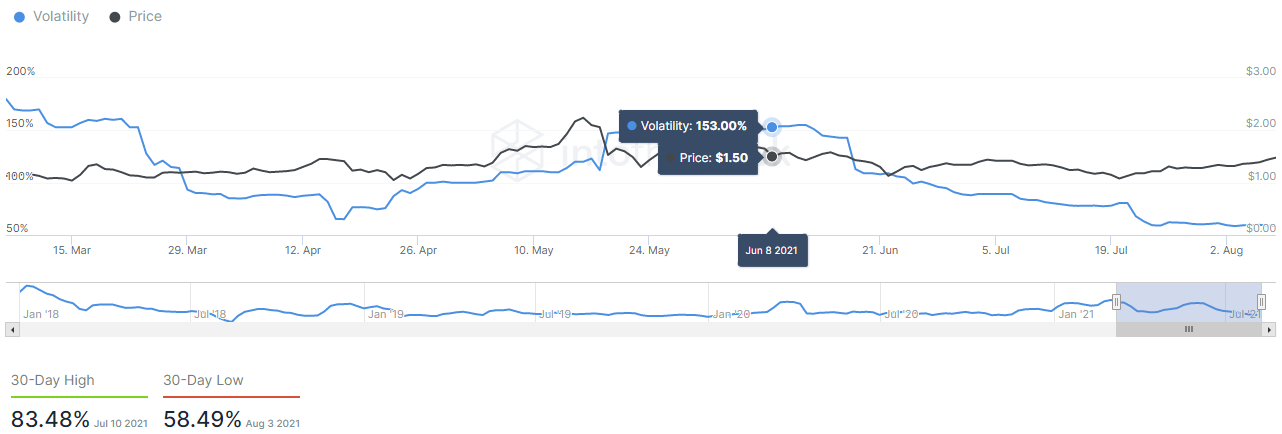Click the right range navigator handle

point(1262,302)
